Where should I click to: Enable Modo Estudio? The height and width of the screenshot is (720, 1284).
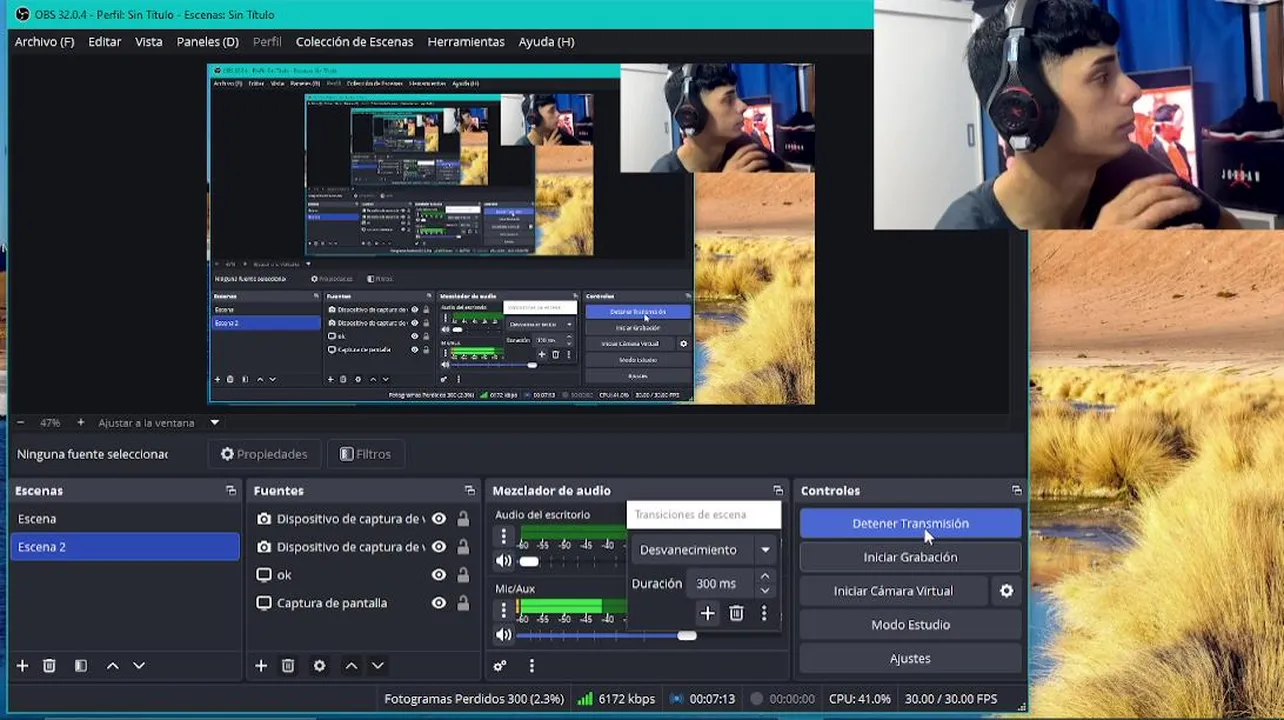(x=910, y=625)
